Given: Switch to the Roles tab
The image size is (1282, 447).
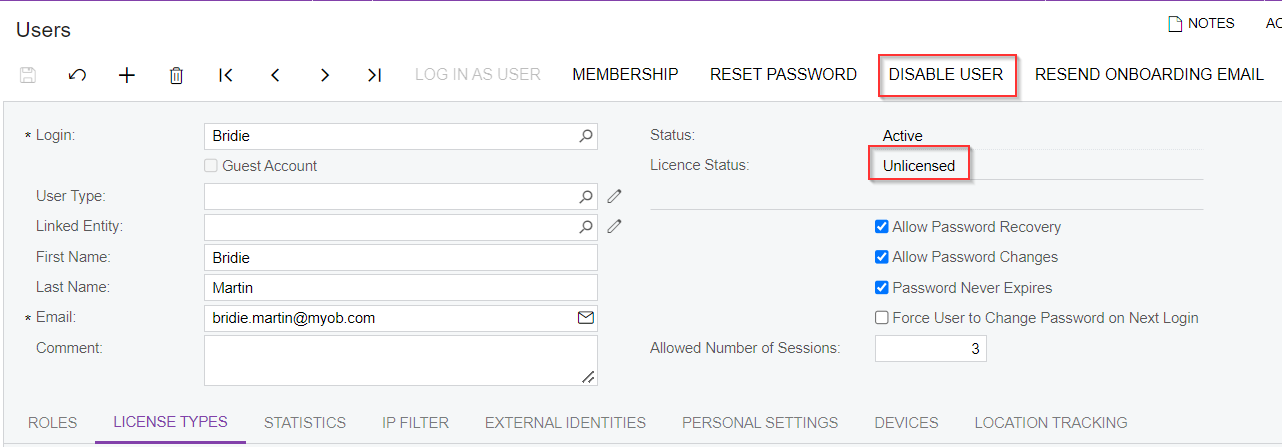Looking at the screenshot, I should point(52,423).
